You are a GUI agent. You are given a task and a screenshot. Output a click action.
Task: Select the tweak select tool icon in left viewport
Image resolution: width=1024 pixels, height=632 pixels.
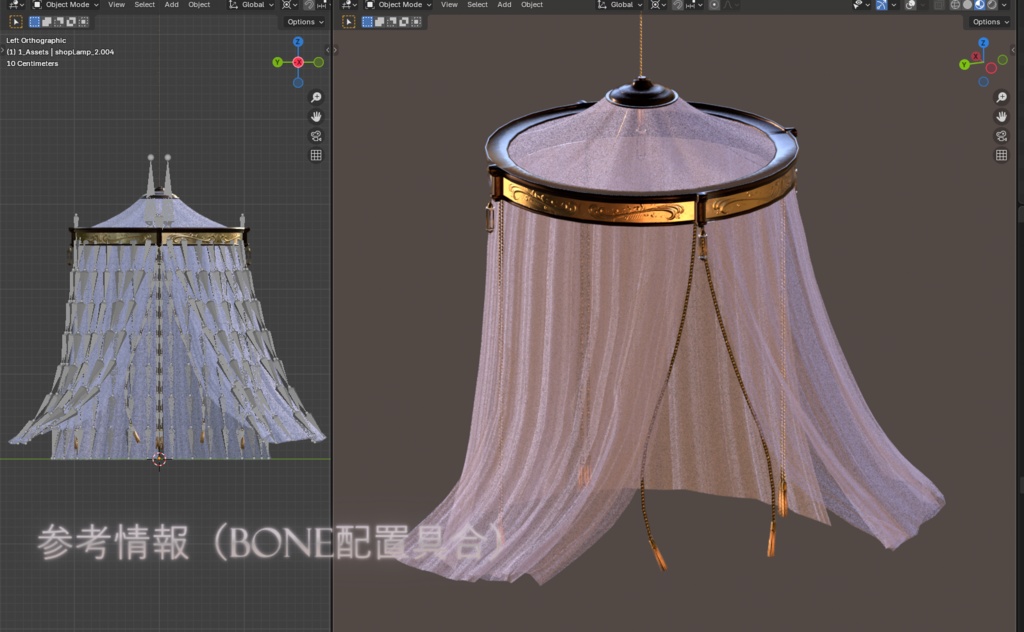pos(16,22)
